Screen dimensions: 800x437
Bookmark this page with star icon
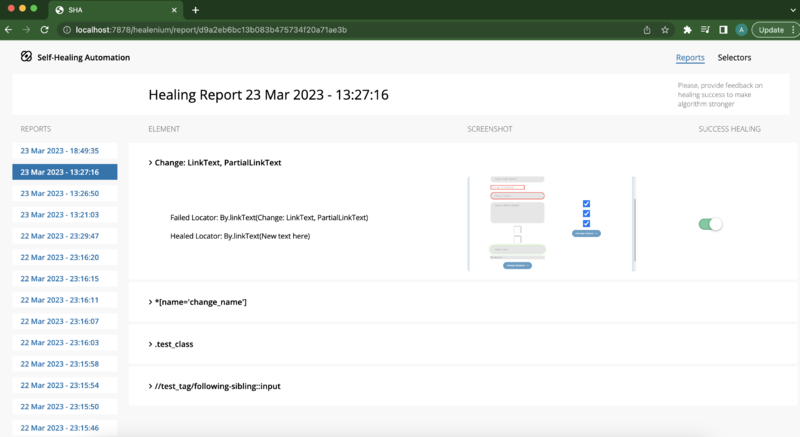665,30
